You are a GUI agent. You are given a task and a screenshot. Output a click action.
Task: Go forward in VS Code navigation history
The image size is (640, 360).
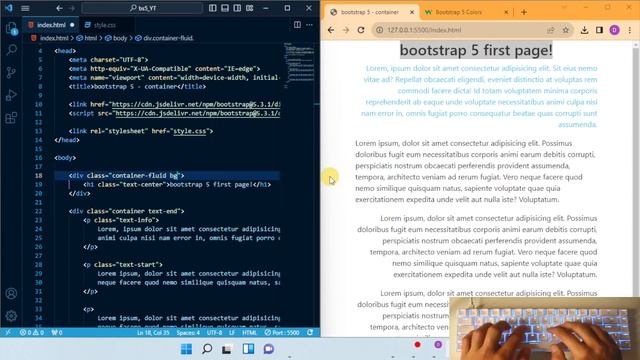click(72, 8)
